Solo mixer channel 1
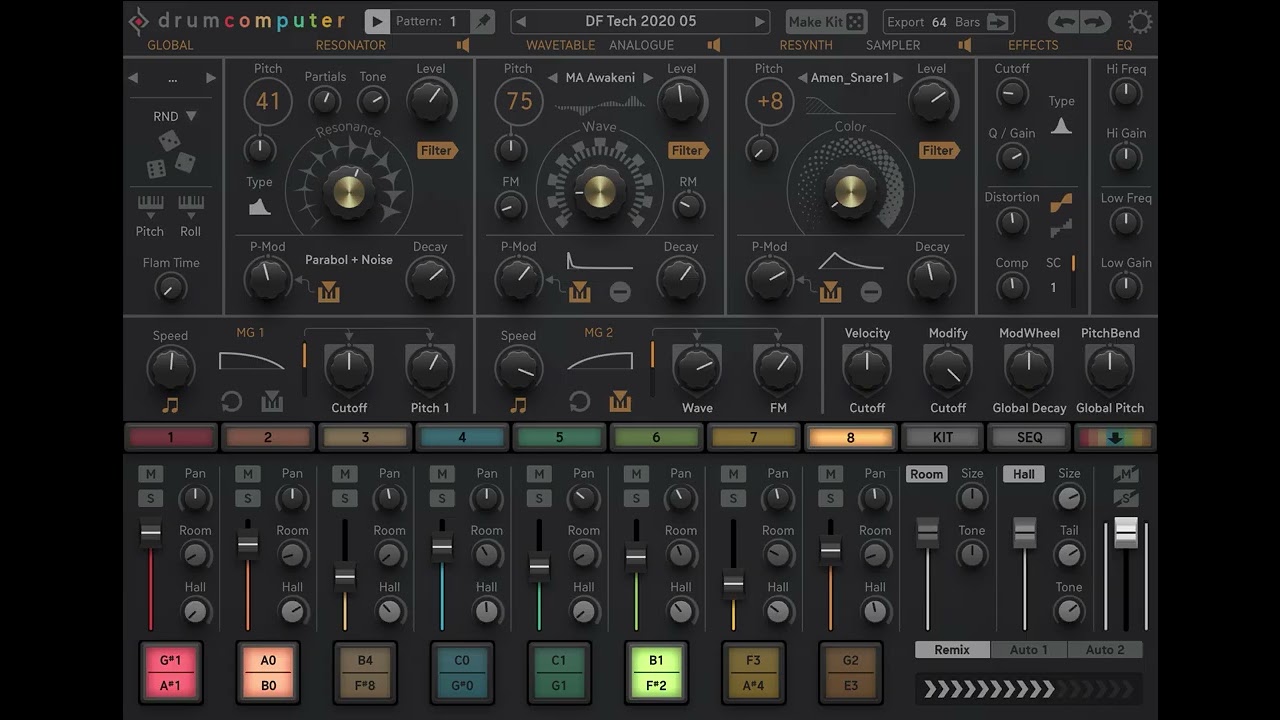The height and width of the screenshot is (720, 1280). [x=151, y=498]
